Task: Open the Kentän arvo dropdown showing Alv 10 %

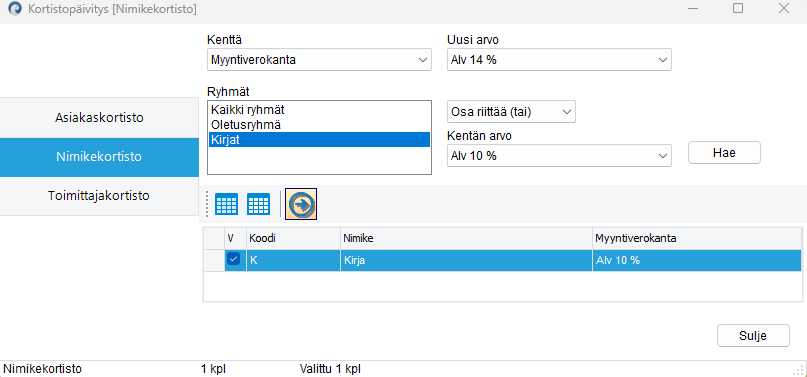Action: pyautogui.click(x=559, y=156)
